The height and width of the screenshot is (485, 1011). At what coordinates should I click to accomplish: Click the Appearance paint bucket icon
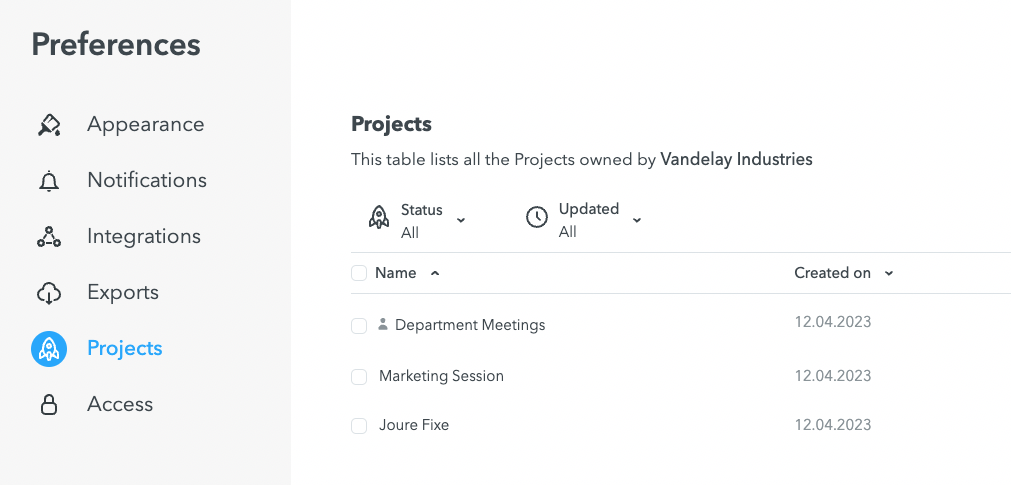[x=49, y=125]
